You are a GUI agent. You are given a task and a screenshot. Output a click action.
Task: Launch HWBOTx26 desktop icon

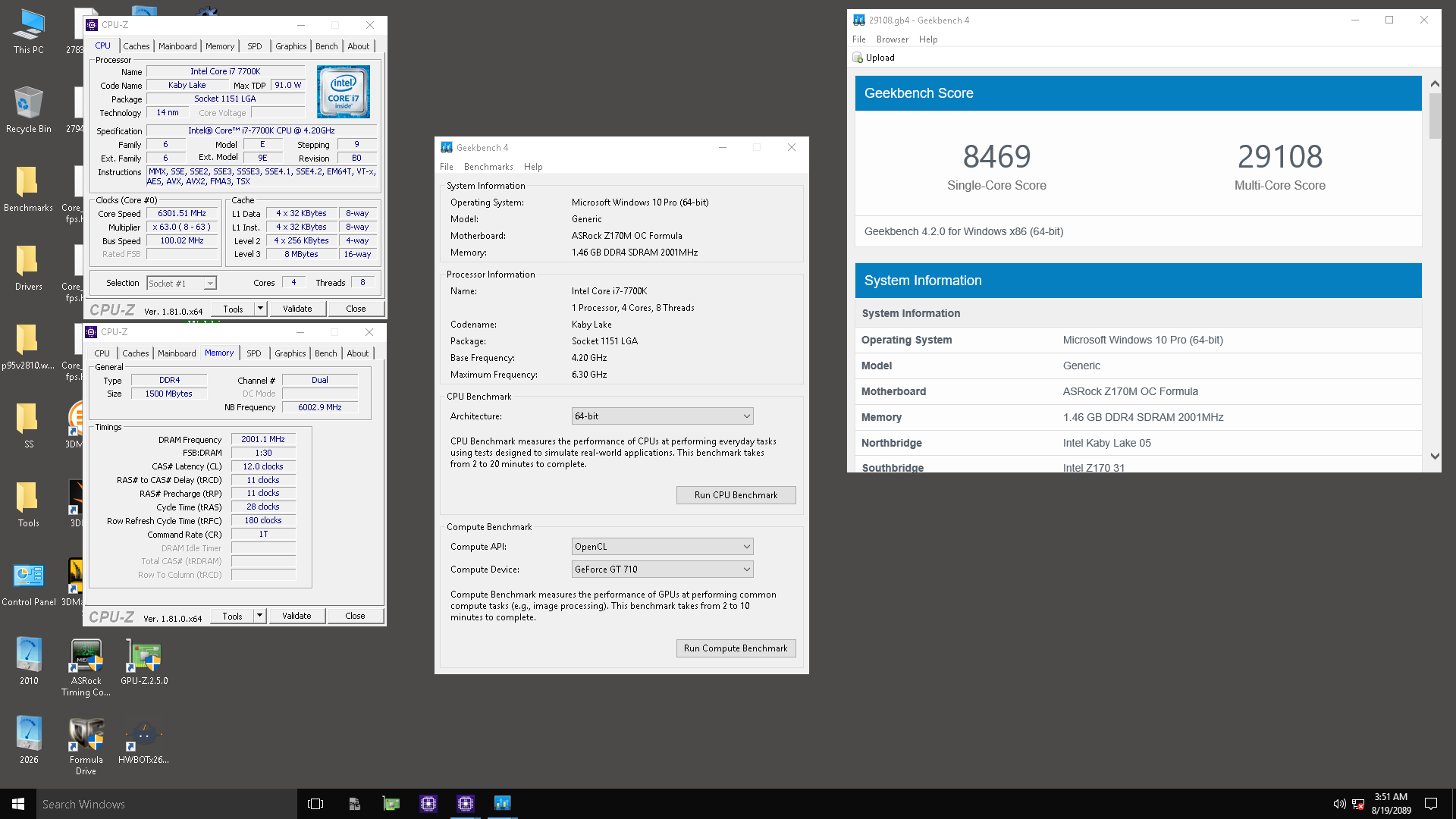143,741
